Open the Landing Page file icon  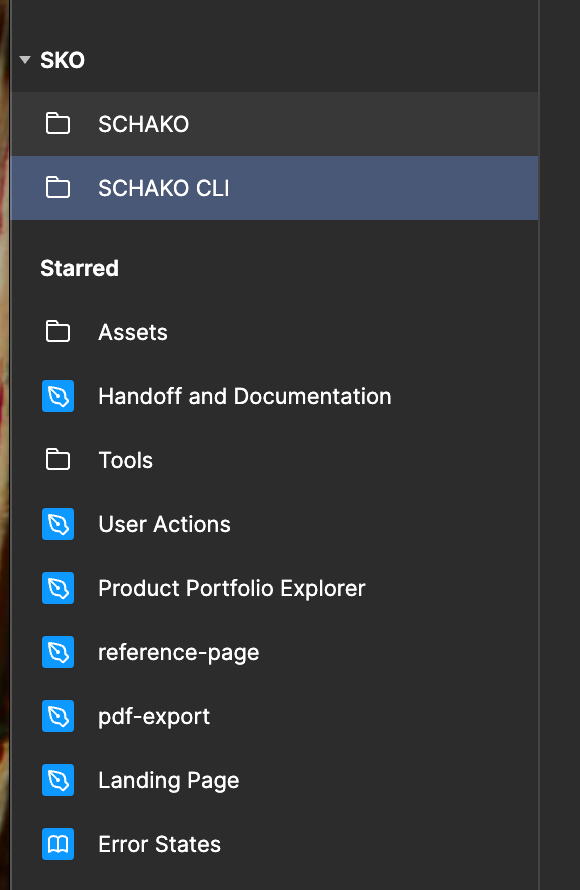point(58,780)
